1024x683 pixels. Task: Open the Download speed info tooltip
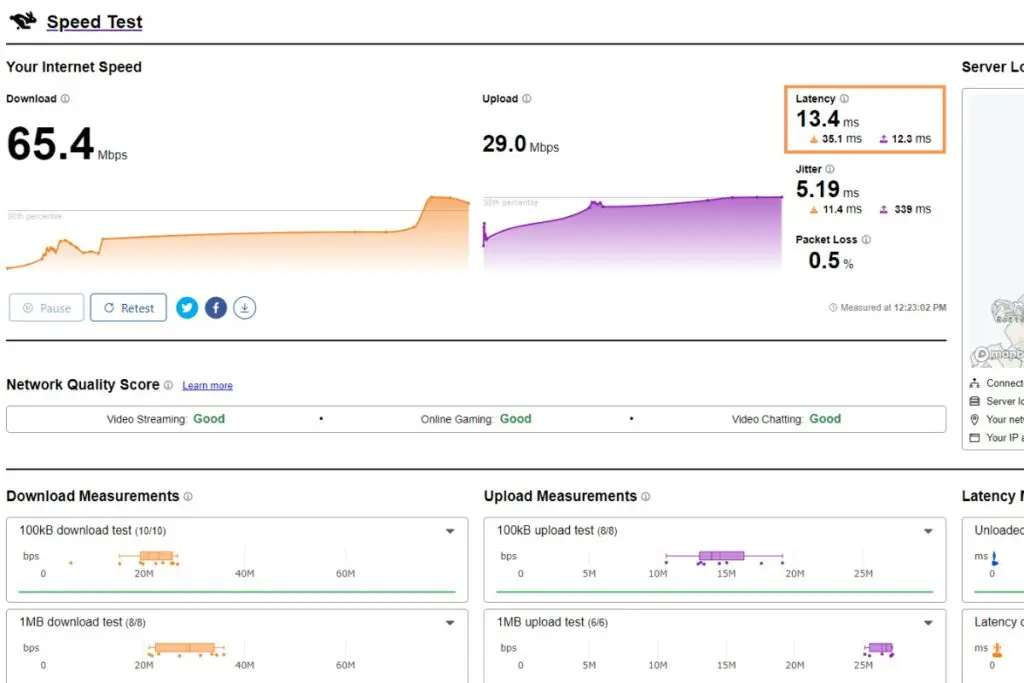point(66,98)
